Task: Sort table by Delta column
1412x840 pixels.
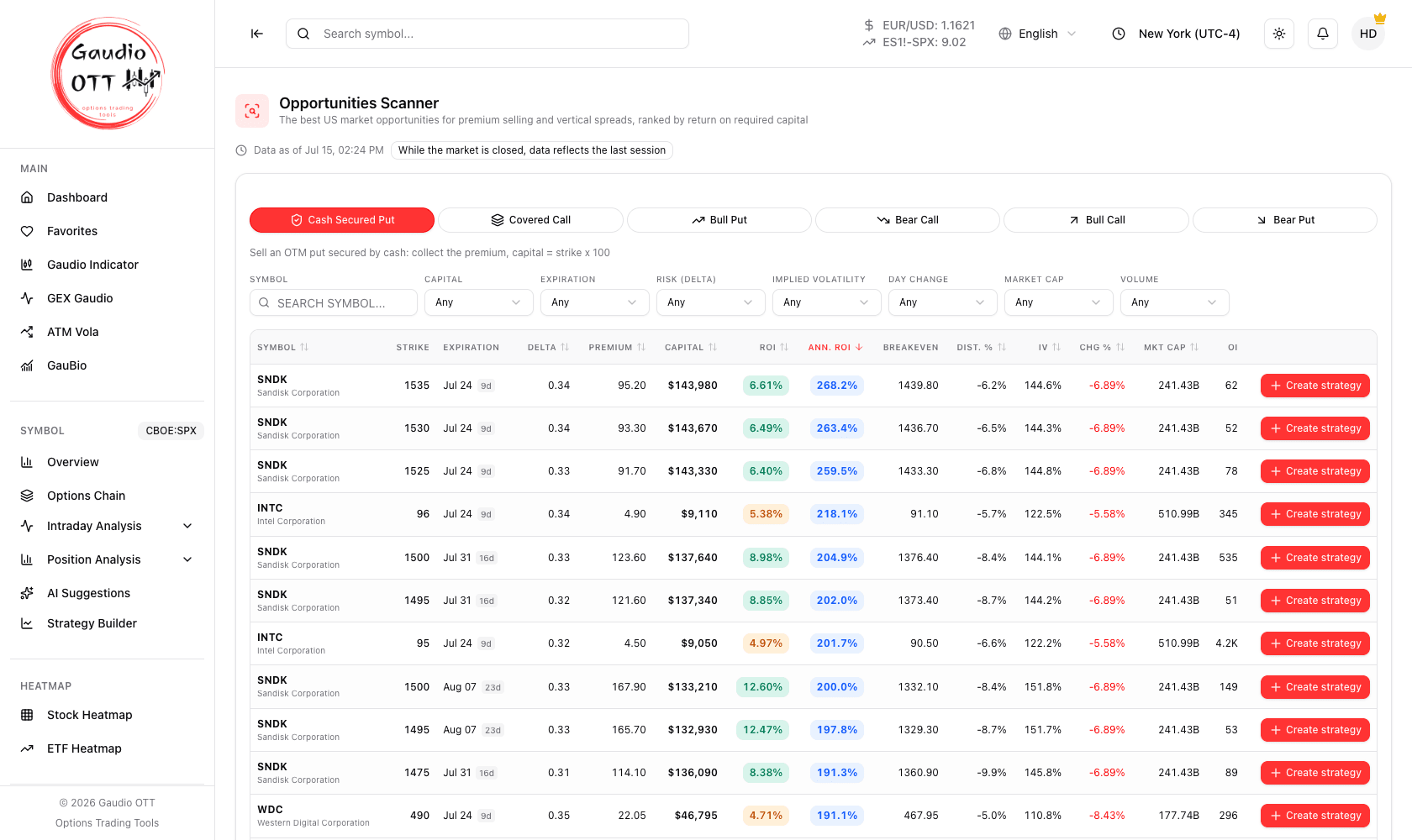Action: pyautogui.click(x=549, y=348)
